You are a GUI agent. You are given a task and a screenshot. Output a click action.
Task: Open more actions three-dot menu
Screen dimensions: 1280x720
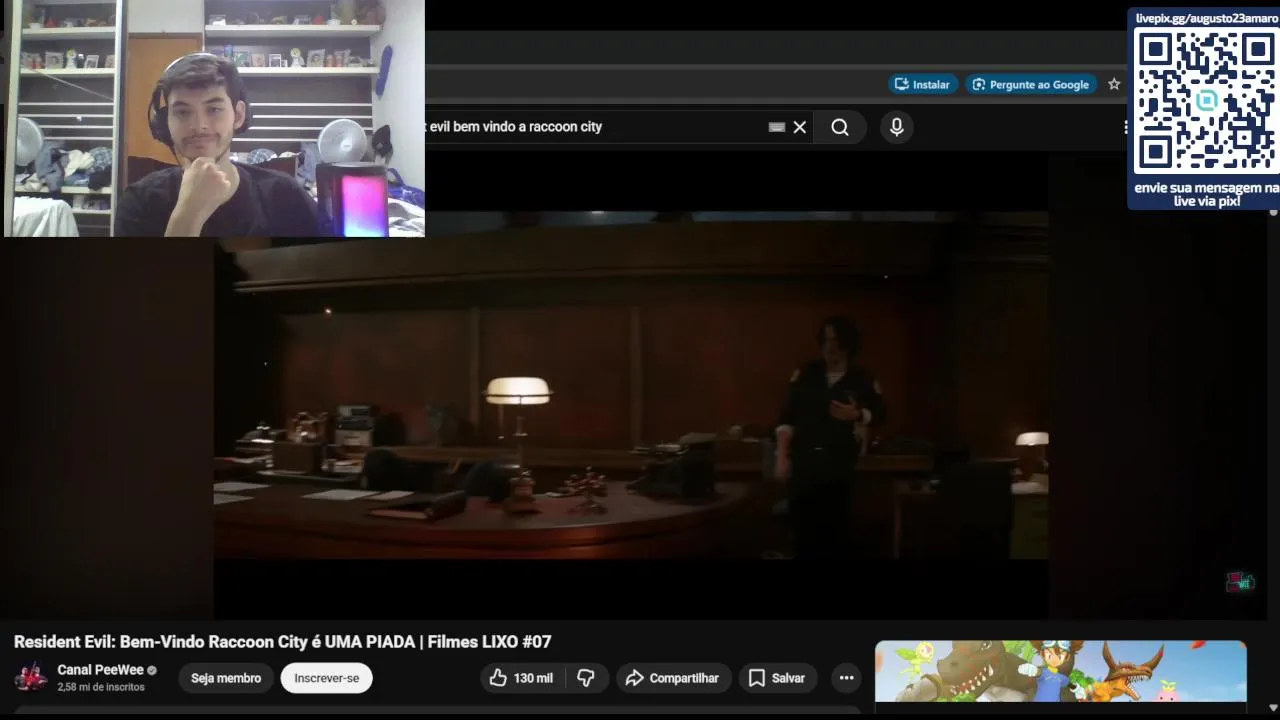pyautogui.click(x=846, y=678)
